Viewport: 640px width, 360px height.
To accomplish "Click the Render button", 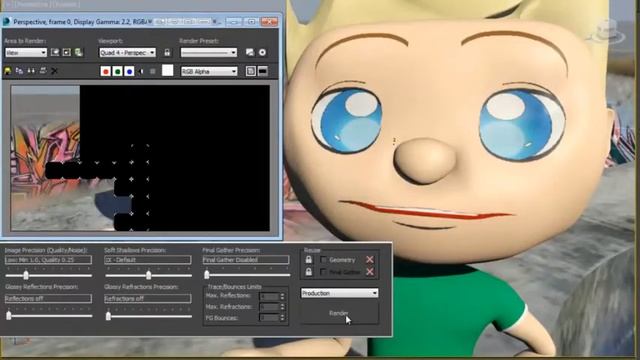I will [x=340, y=313].
